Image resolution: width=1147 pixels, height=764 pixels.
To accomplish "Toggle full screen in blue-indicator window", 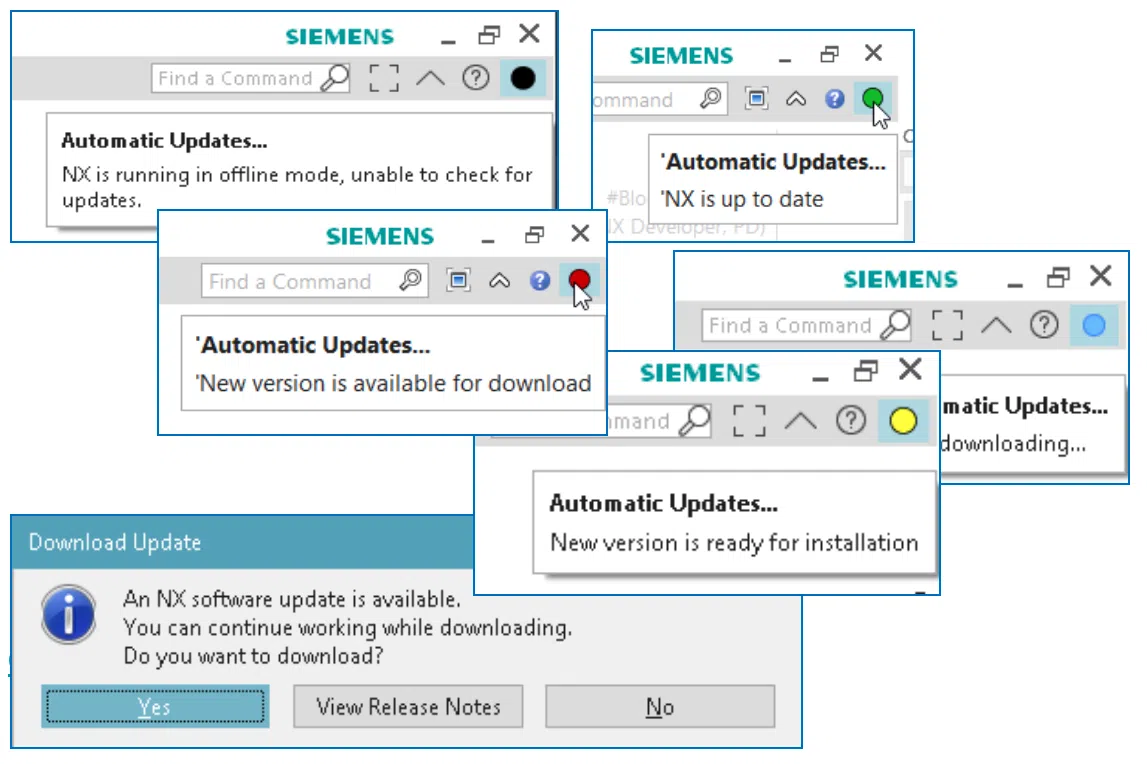I will pyautogui.click(x=947, y=325).
